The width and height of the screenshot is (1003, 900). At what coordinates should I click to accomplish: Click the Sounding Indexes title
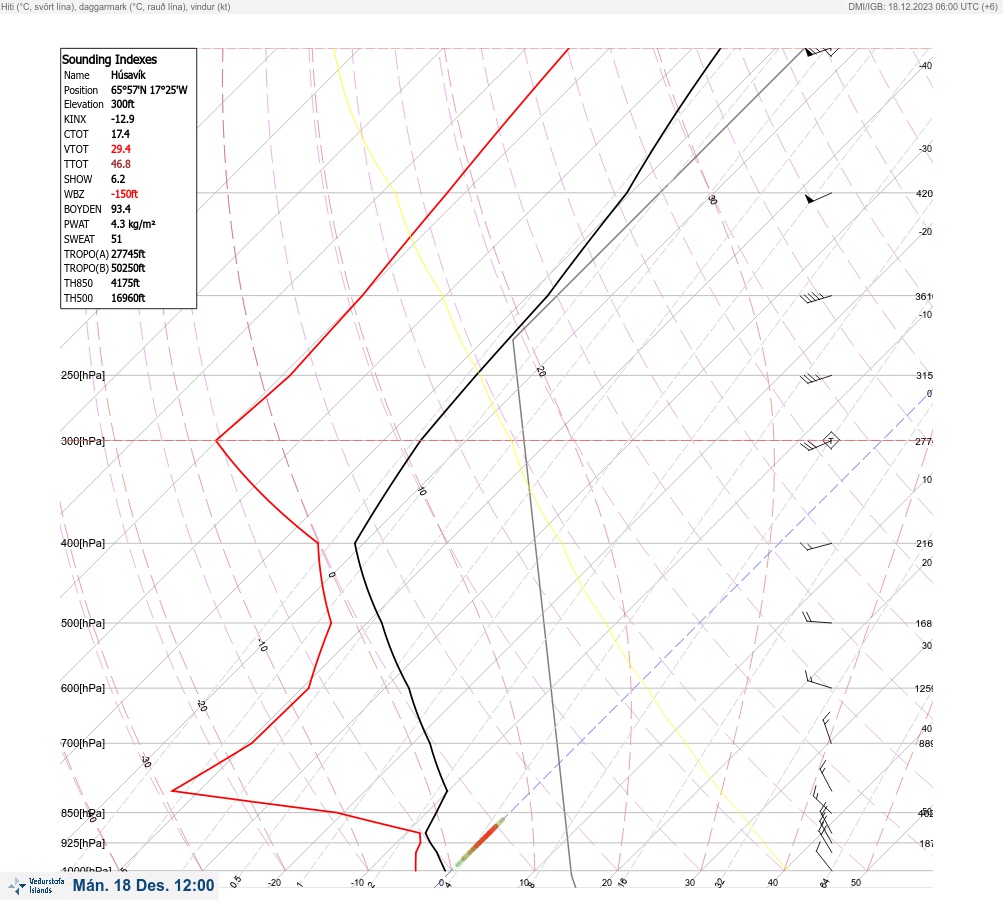[109, 59]
